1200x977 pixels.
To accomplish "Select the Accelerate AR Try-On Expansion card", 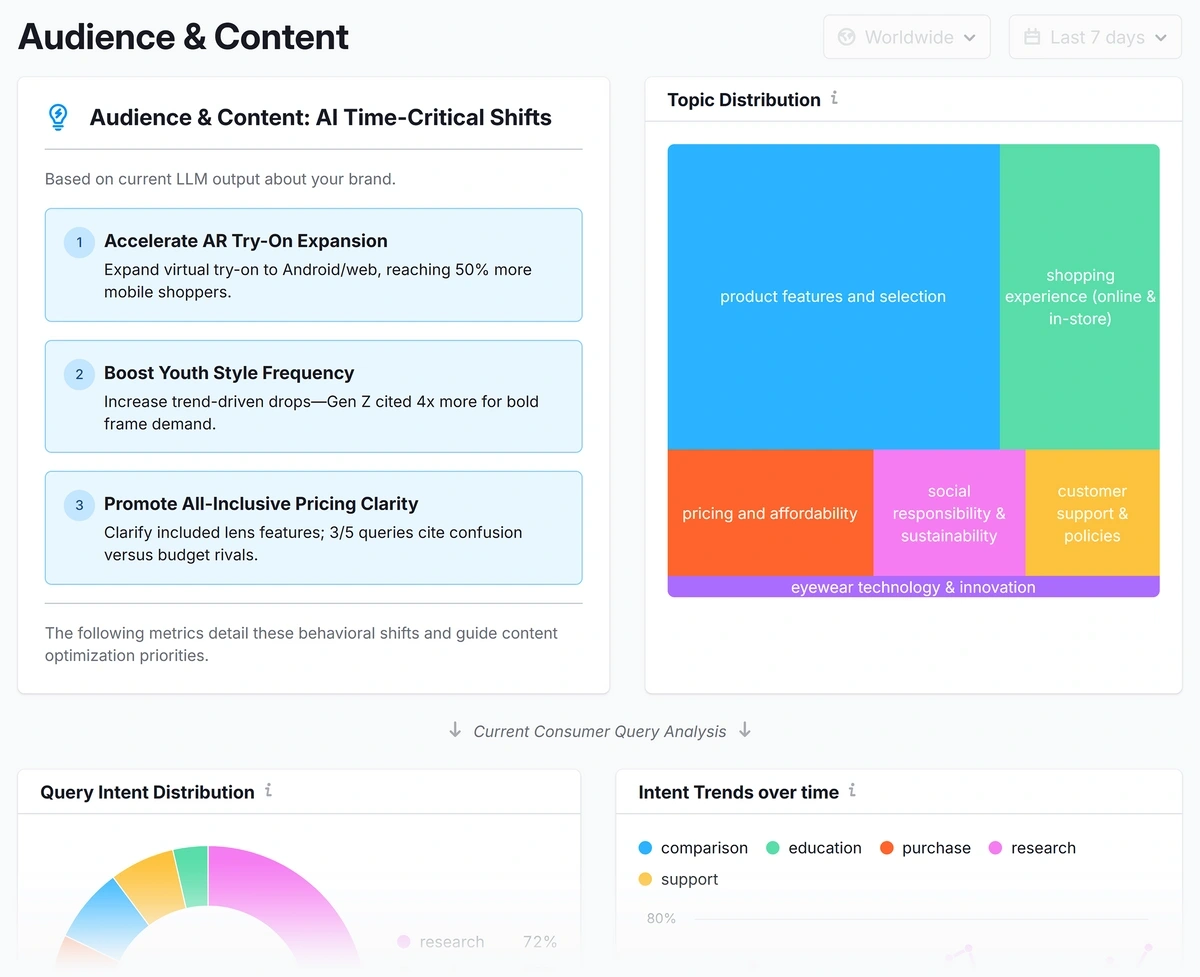I will click(313, 265).
